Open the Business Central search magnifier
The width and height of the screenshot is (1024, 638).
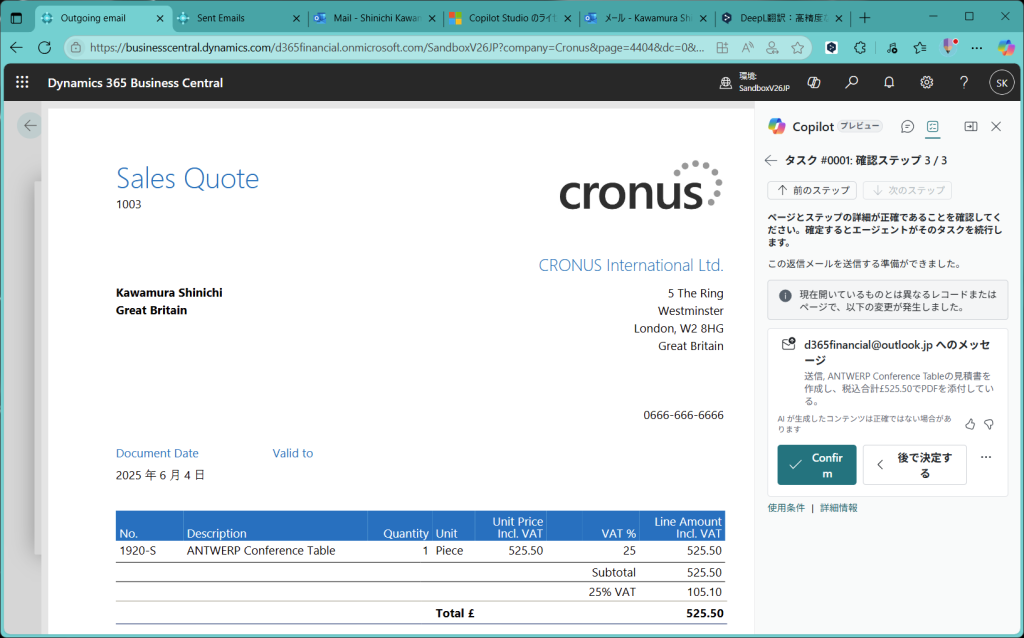[852, 82]
